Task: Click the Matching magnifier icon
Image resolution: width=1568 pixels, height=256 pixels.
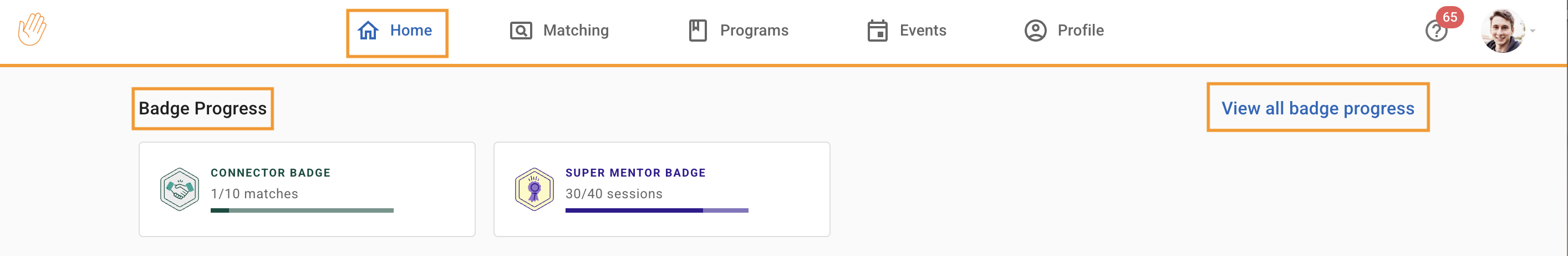Action: click(x=521, y=31)
